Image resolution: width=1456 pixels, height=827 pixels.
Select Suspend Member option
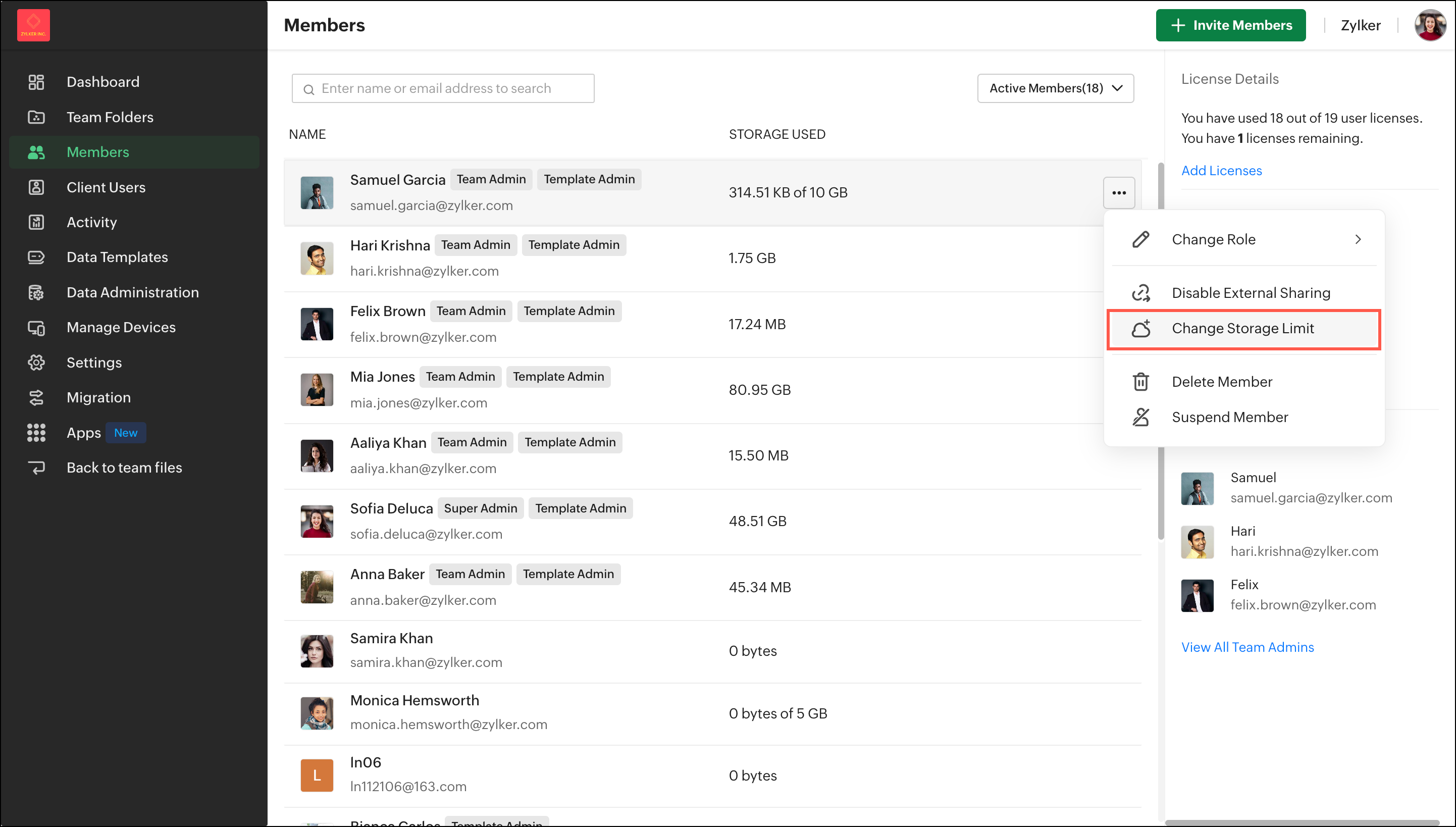[1243, 417]
